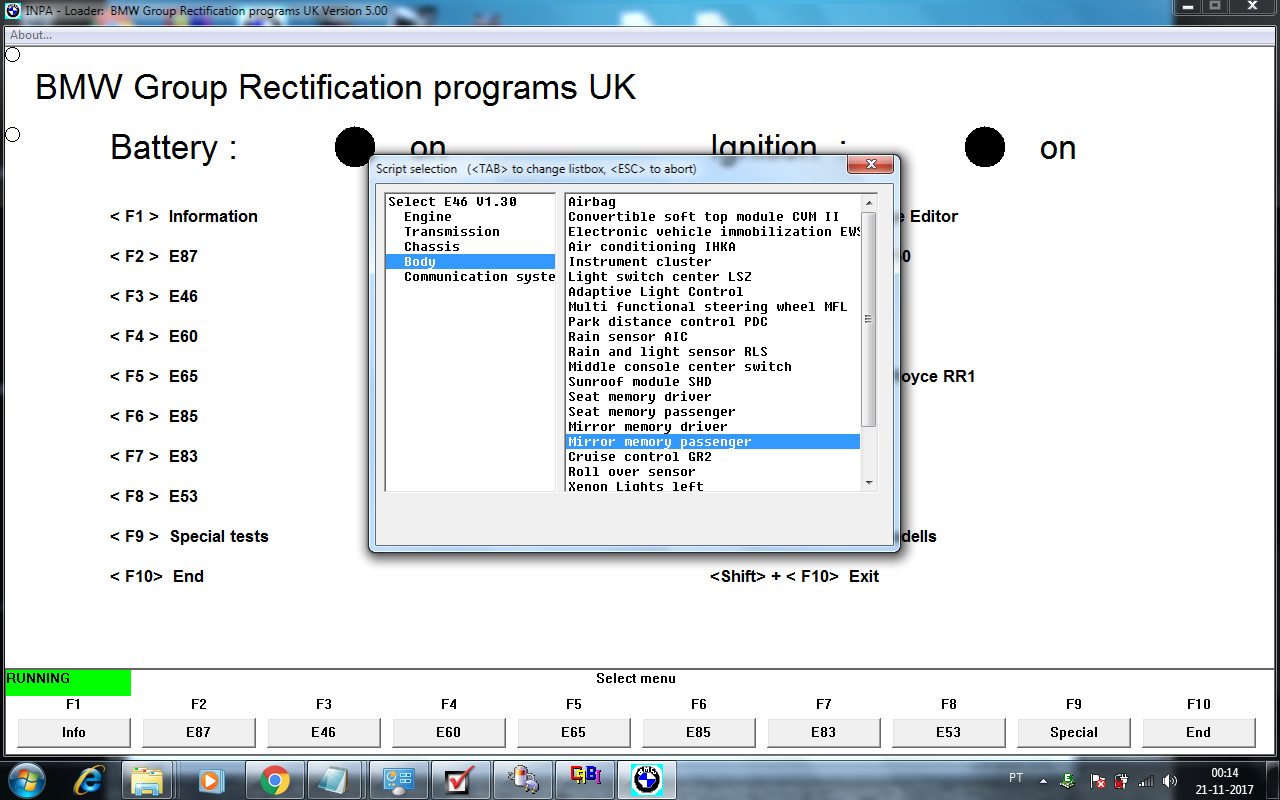The image size is (1280, 800).
Task: Choose Instrument cluster script
Action: coord(712,262)
